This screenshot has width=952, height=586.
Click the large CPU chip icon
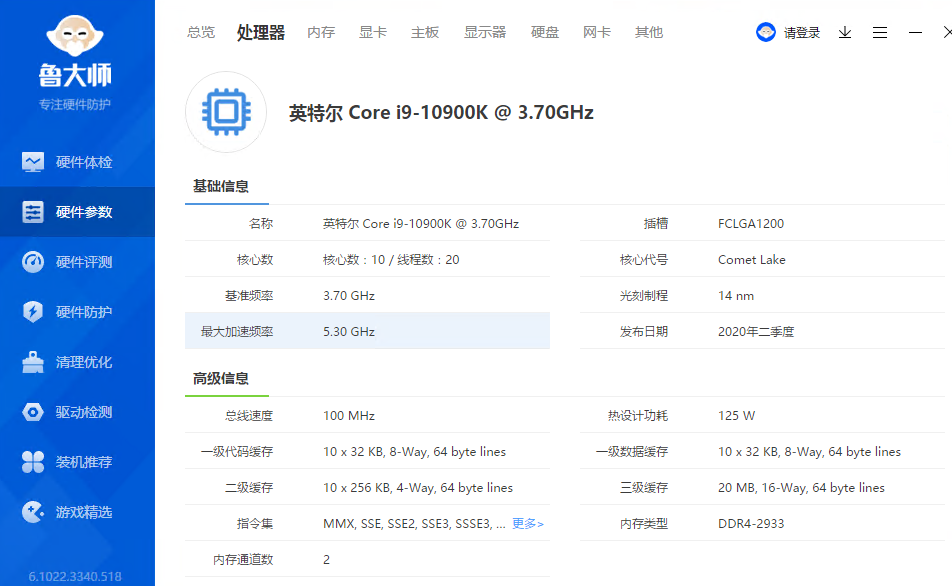(x=226, y=112)
